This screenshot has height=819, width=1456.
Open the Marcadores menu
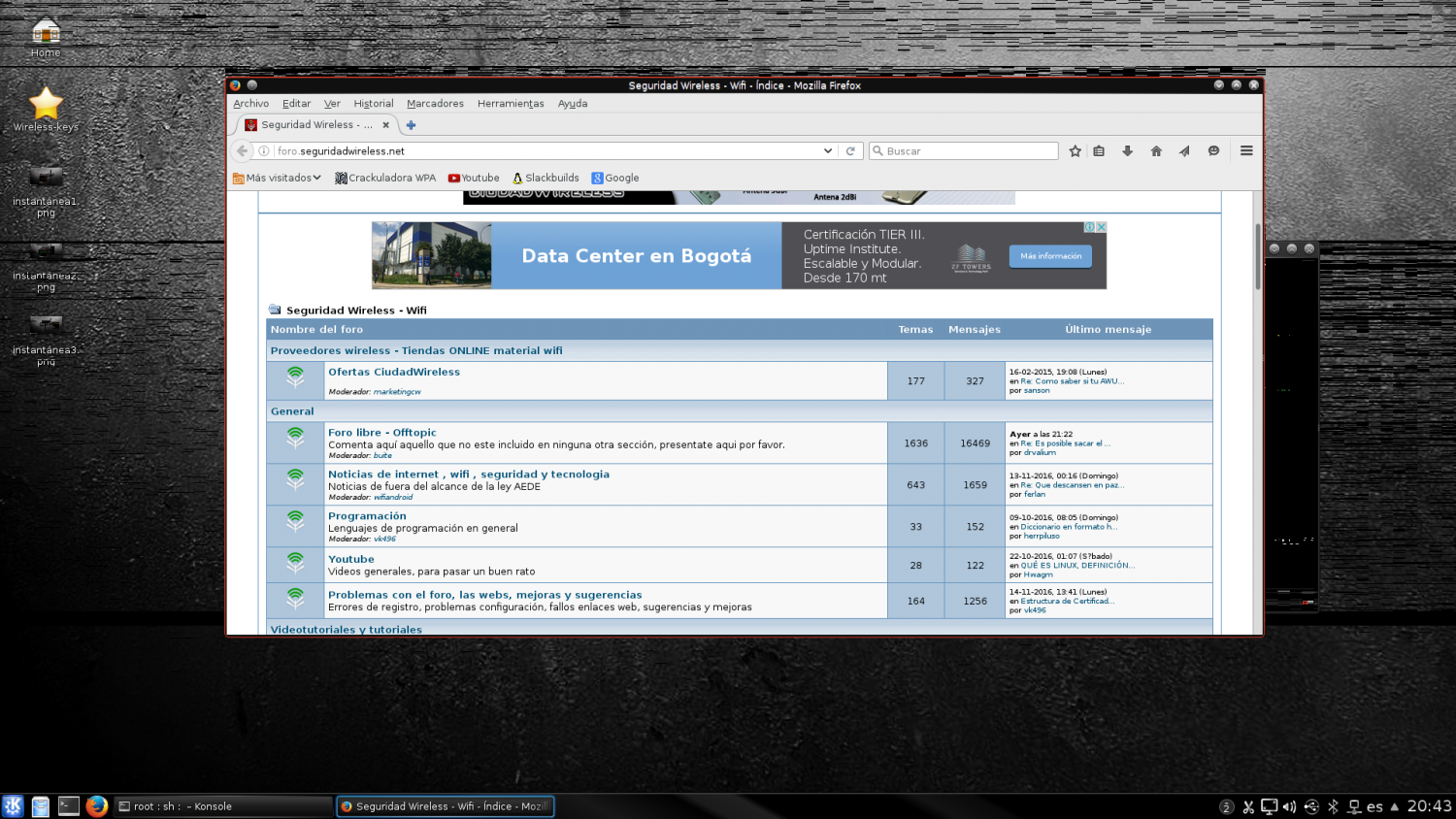(x=435, y=104)
